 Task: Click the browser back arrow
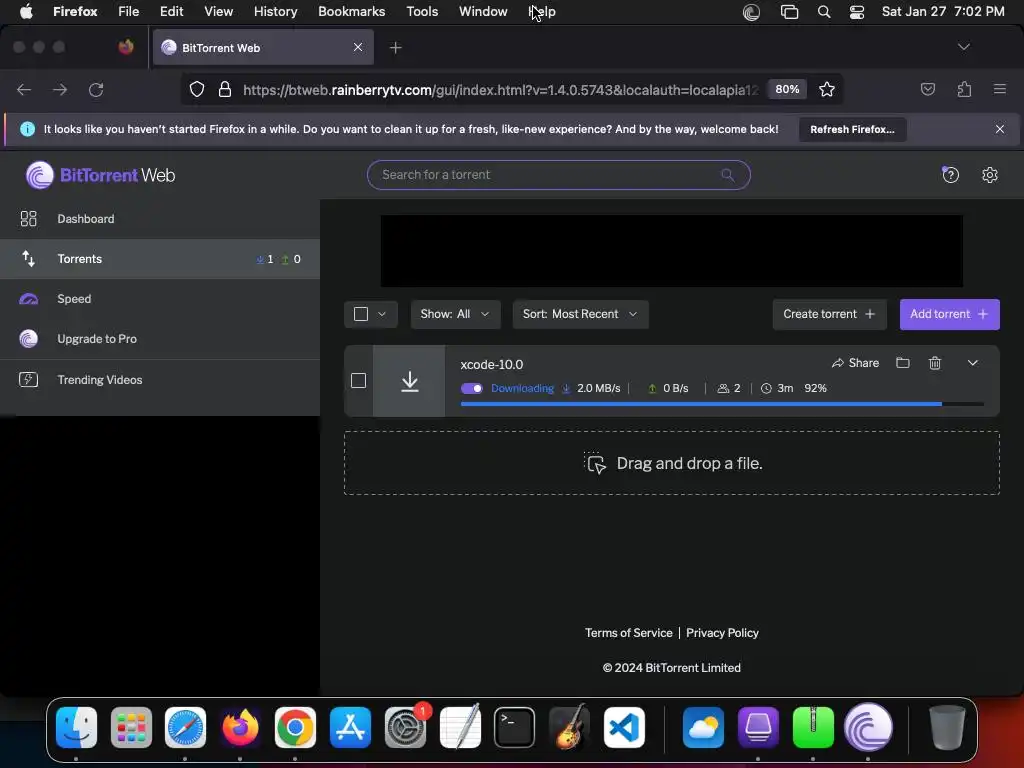pos(24,89)
